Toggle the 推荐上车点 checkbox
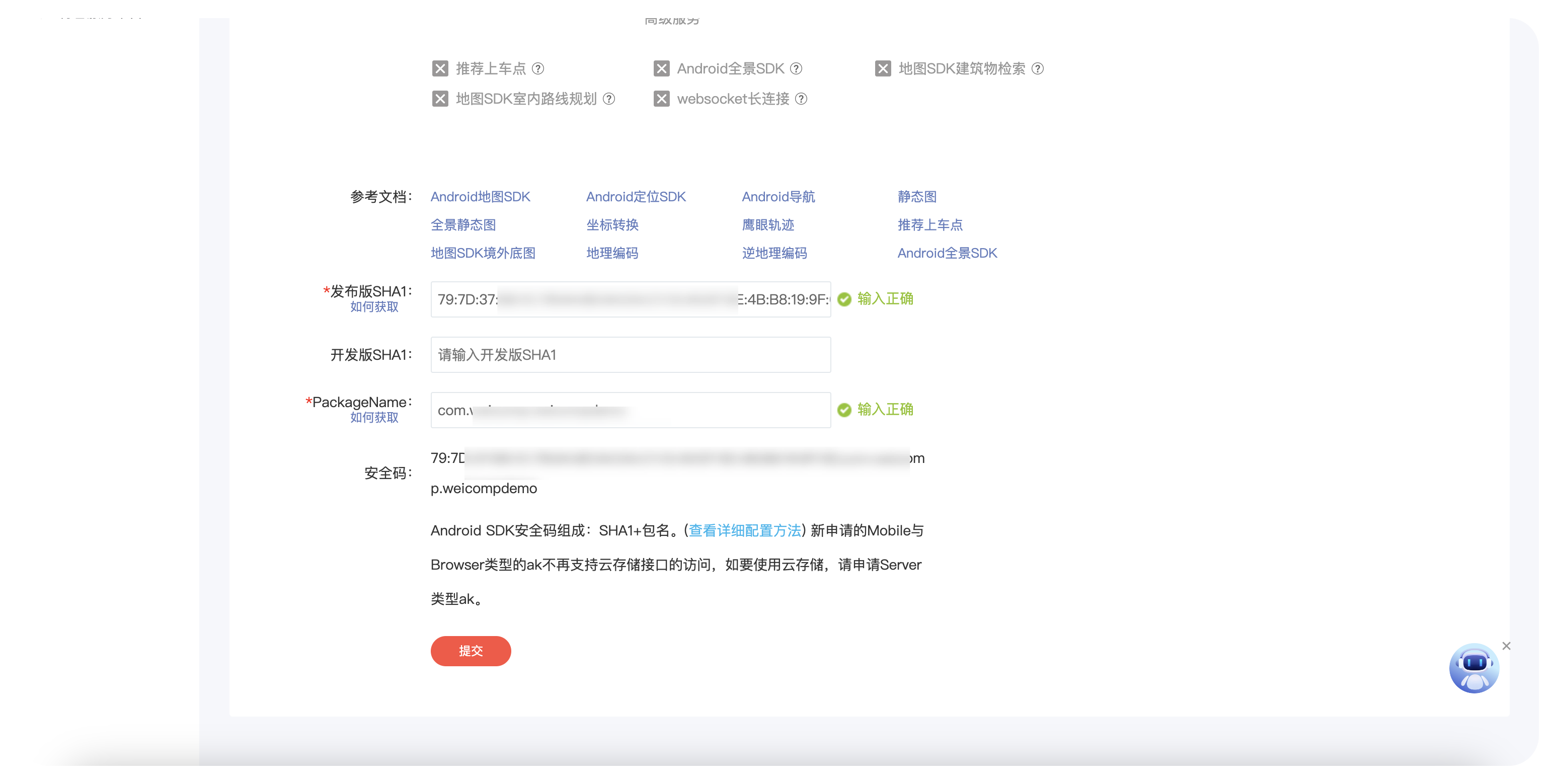1557x784 pixels. (x=440, y=68)
